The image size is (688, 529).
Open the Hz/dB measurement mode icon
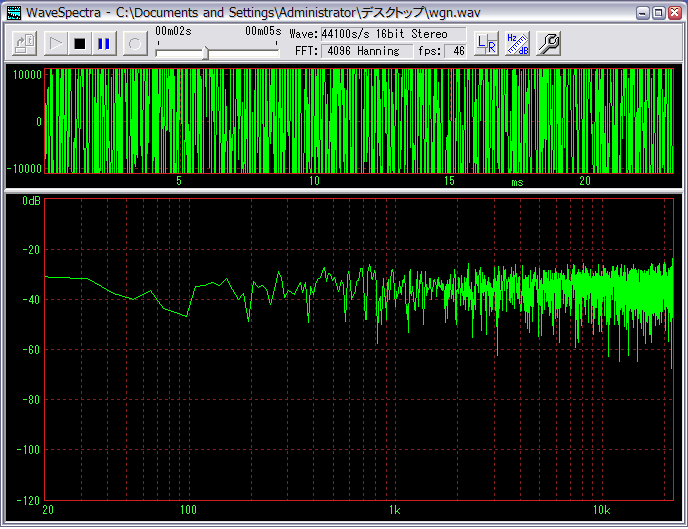(x=517, y=43)
